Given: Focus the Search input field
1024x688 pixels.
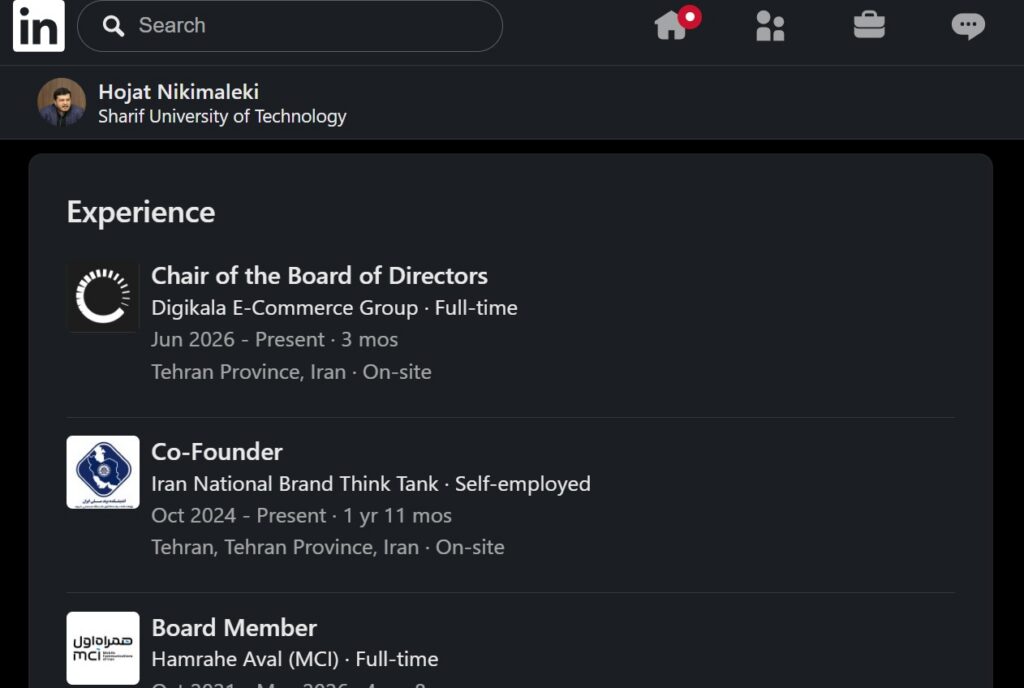Looking at the screenshot, I should pyautogui.click(x=290, y=25).
